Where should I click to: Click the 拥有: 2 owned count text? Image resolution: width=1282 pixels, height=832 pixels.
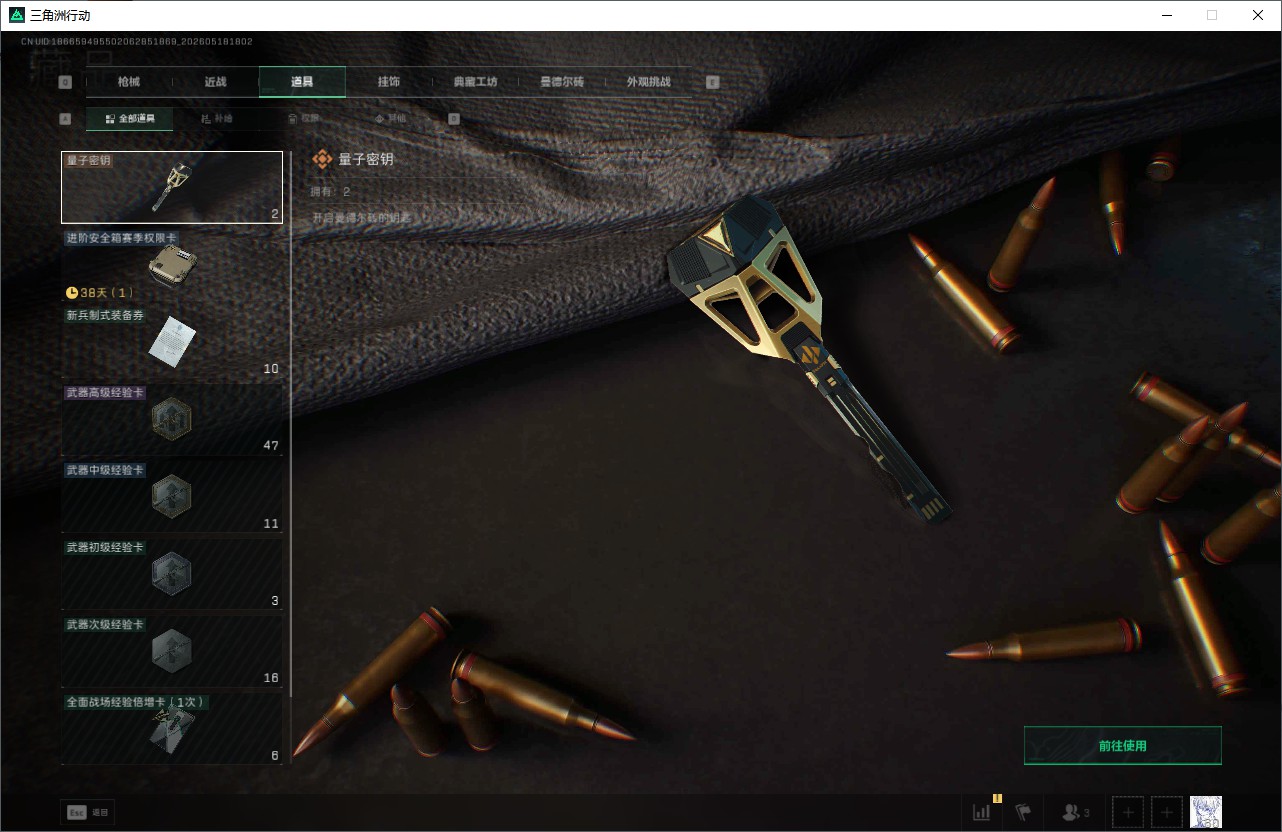point(331,191)
